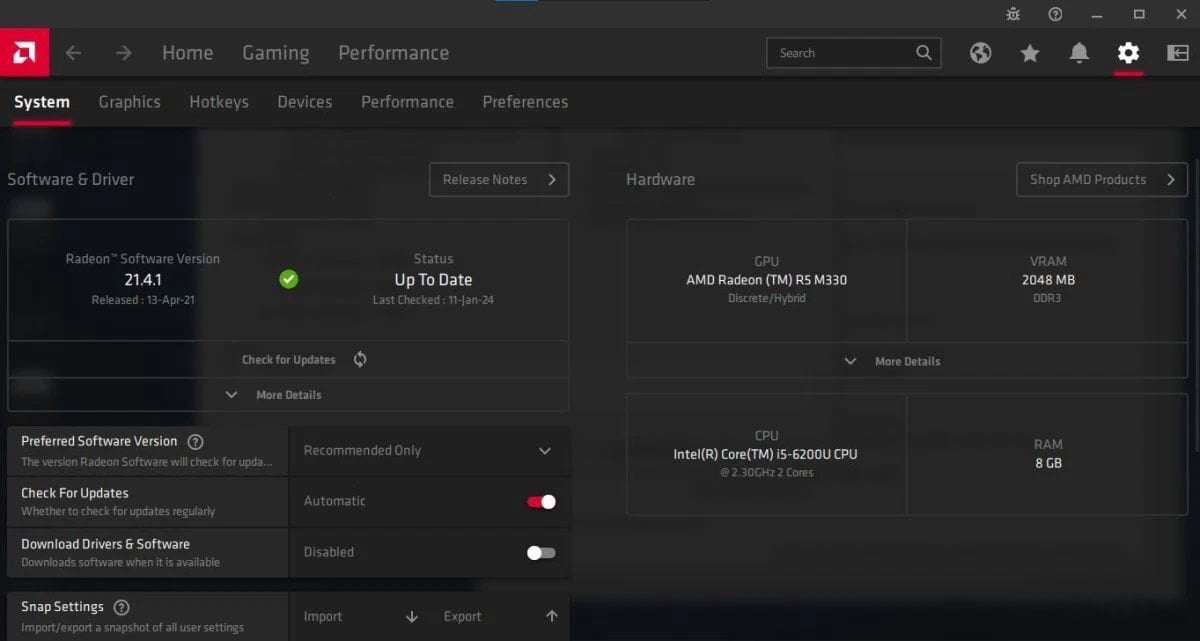Maximize the Radeon Software window
Screen dimensions: 1200x641
[1139, 14]
